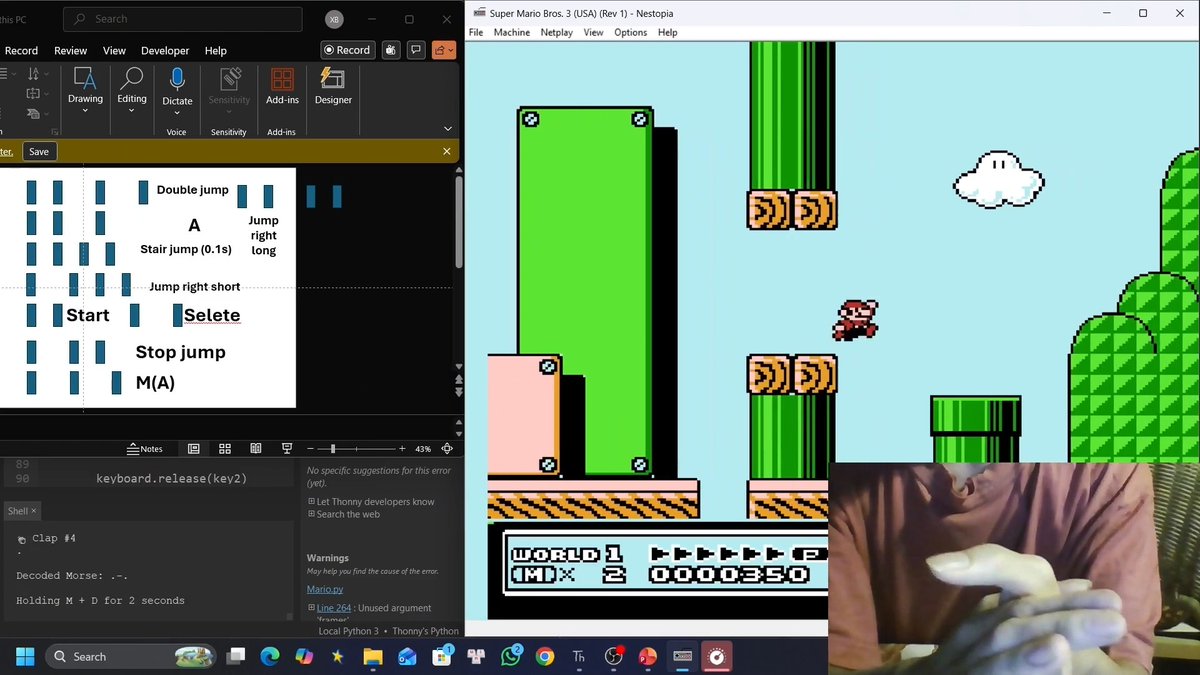Screen dimensions: 1200x675
Task: Open File Explorer from taskbar
Action: 373,656
